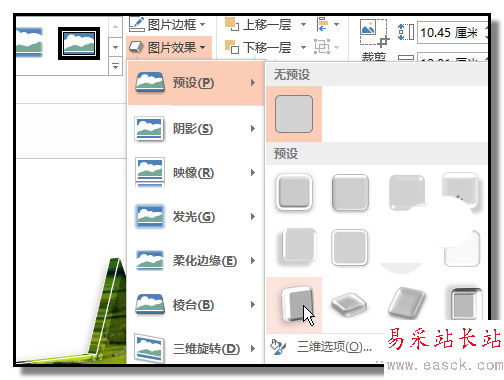Image resolution: width=504 pixels, height=380 pixels.
Task: Choose first preset in first row
Action: tap(294, 192)
